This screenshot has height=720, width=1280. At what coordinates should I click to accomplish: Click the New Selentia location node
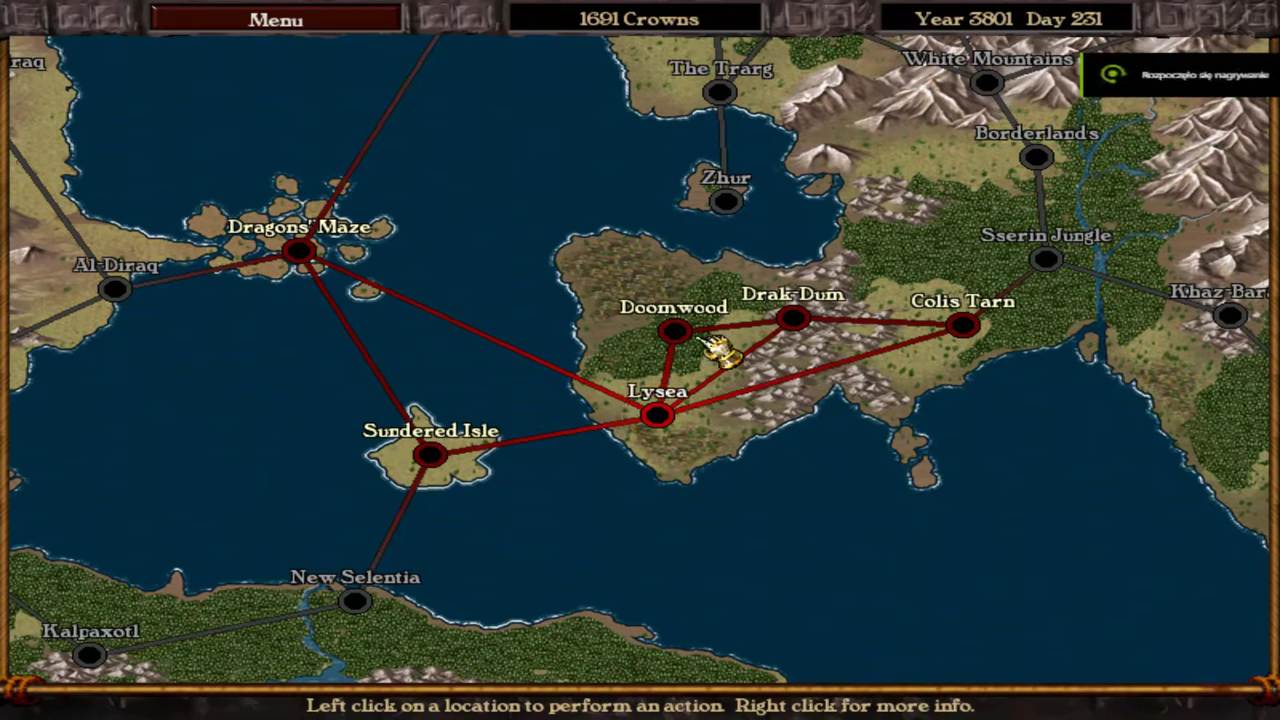click(x=354, y=601)
